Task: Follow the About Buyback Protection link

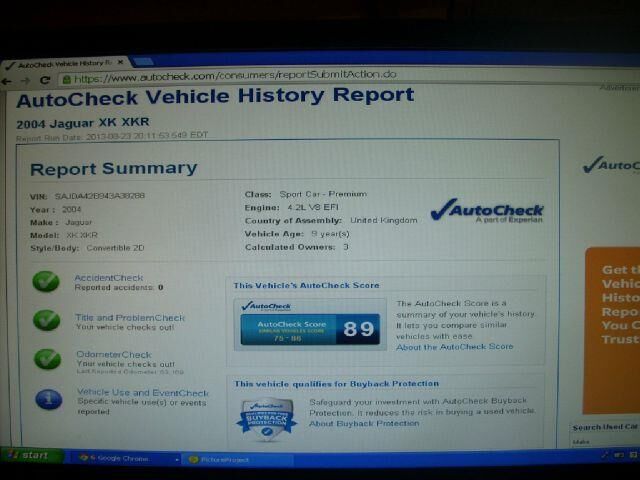Action: tap(364, 424)
